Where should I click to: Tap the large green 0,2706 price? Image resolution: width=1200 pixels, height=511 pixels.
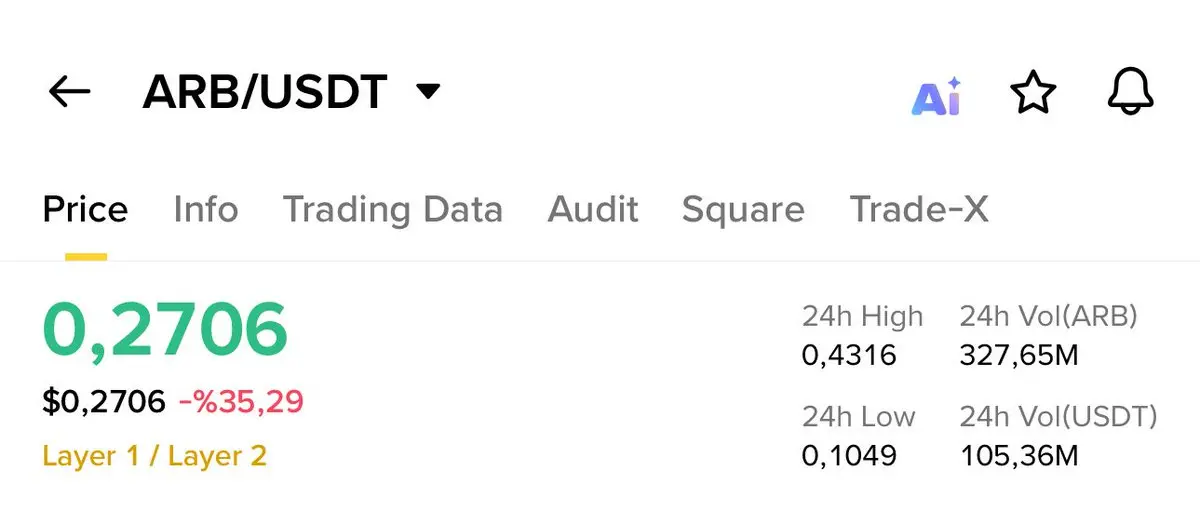(x=165, y=331)
